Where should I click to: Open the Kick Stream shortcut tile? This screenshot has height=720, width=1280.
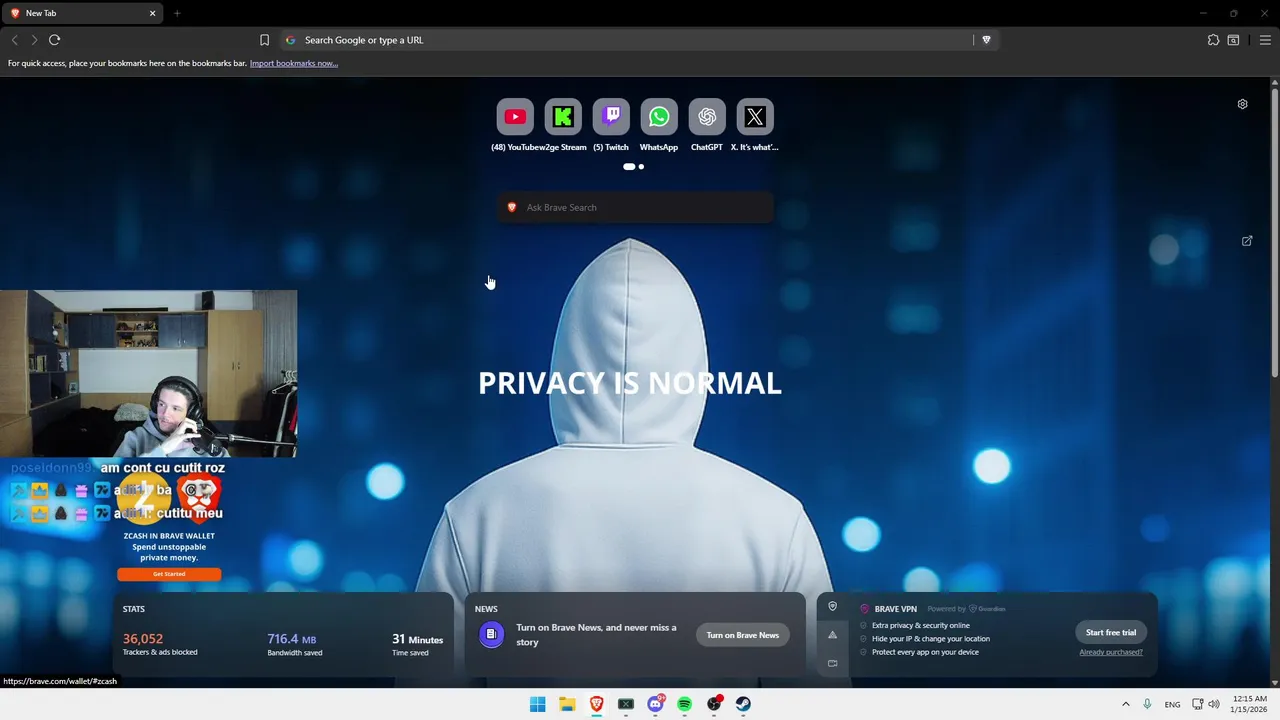click(x=563, y=117)
